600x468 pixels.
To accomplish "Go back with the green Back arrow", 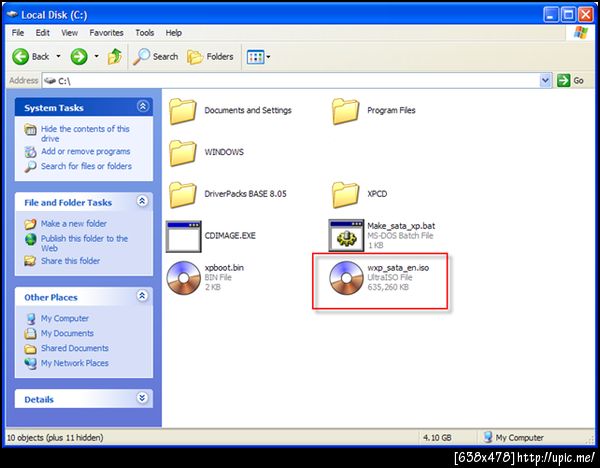I will pyautogui.click(x=21, y=57).
